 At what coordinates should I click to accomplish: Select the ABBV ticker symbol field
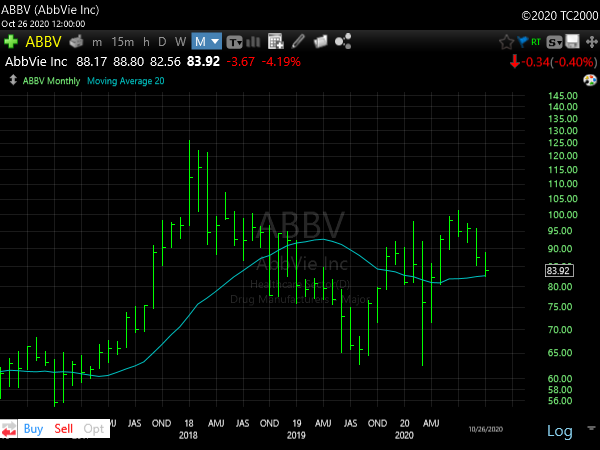click(43, 41)
